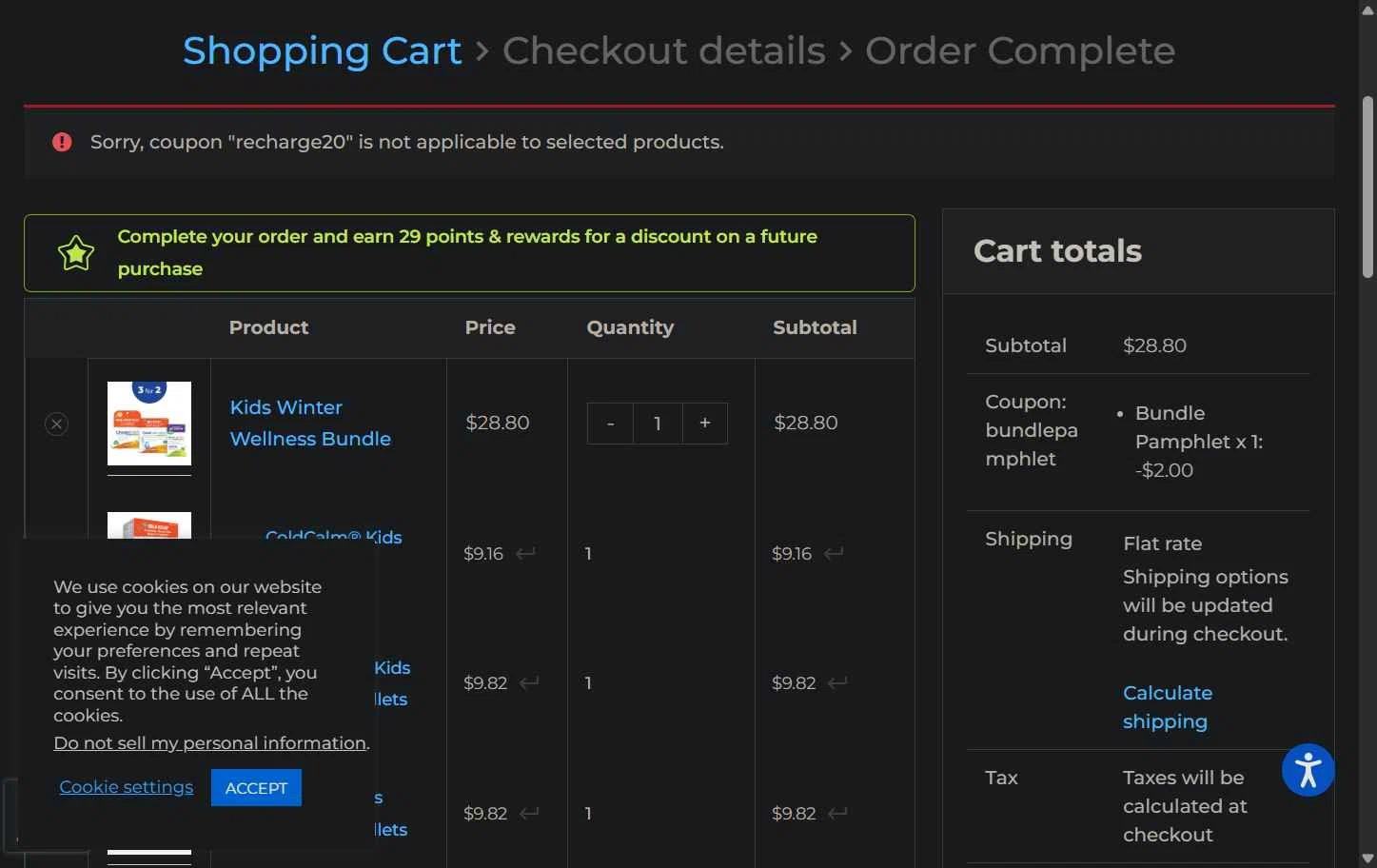Go to Order Complete step
This screenshot has height=868, width=1377.
tap(1020, 50)
